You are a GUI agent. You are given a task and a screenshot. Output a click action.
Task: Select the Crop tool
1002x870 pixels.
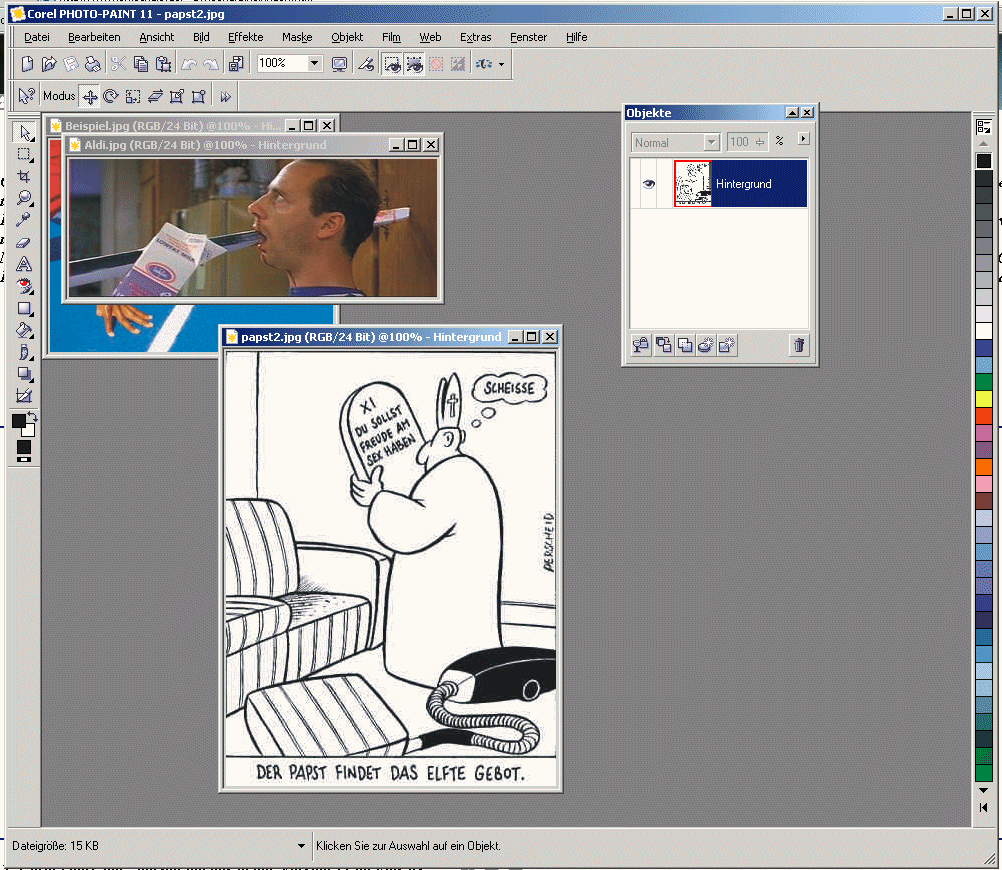(24, 176)
